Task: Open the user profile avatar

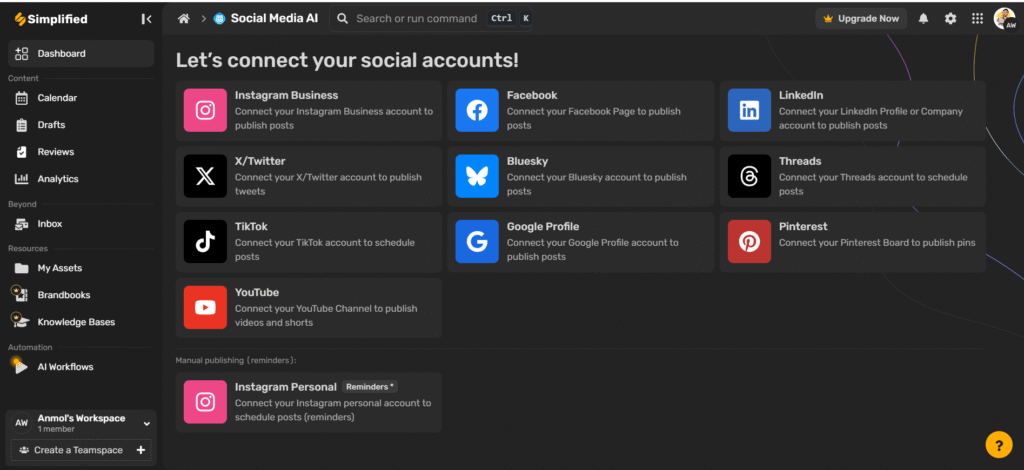Action: coord(1004,18)
